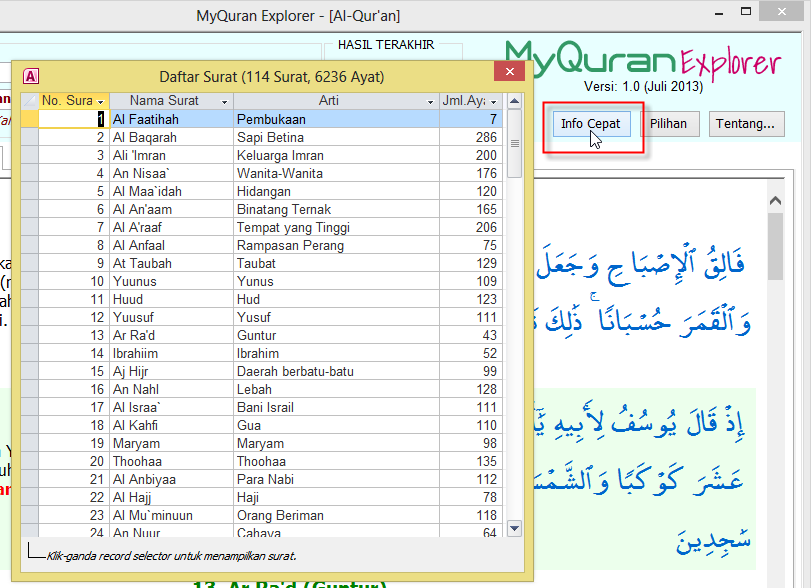Select the record selector for Al Baqarah row

29,137
